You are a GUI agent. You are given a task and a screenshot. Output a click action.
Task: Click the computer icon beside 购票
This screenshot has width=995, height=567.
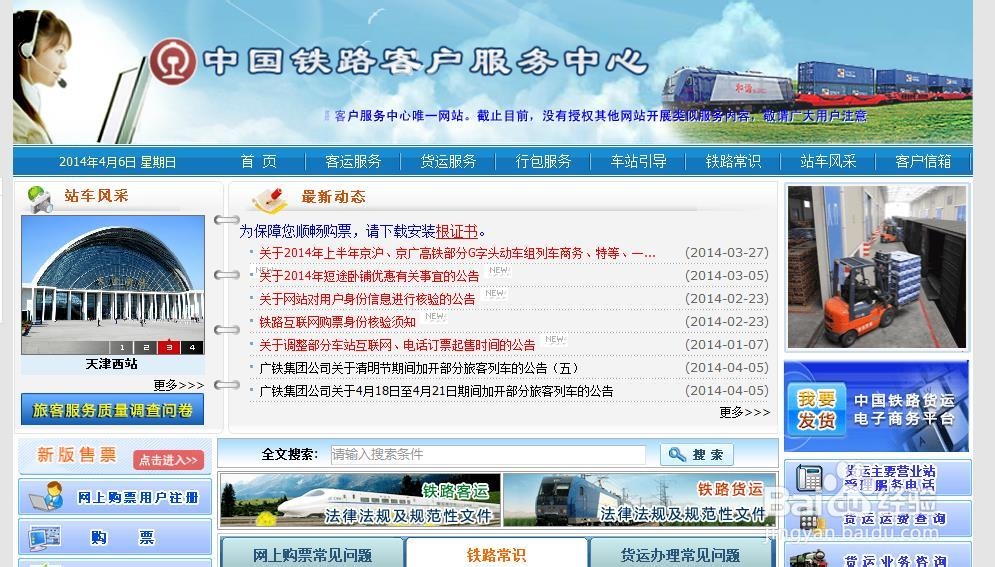click(44, 538)
